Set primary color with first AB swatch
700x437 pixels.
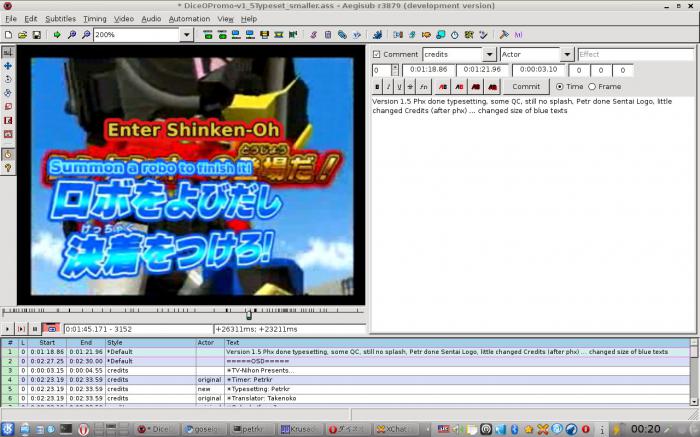pos(443,87)
